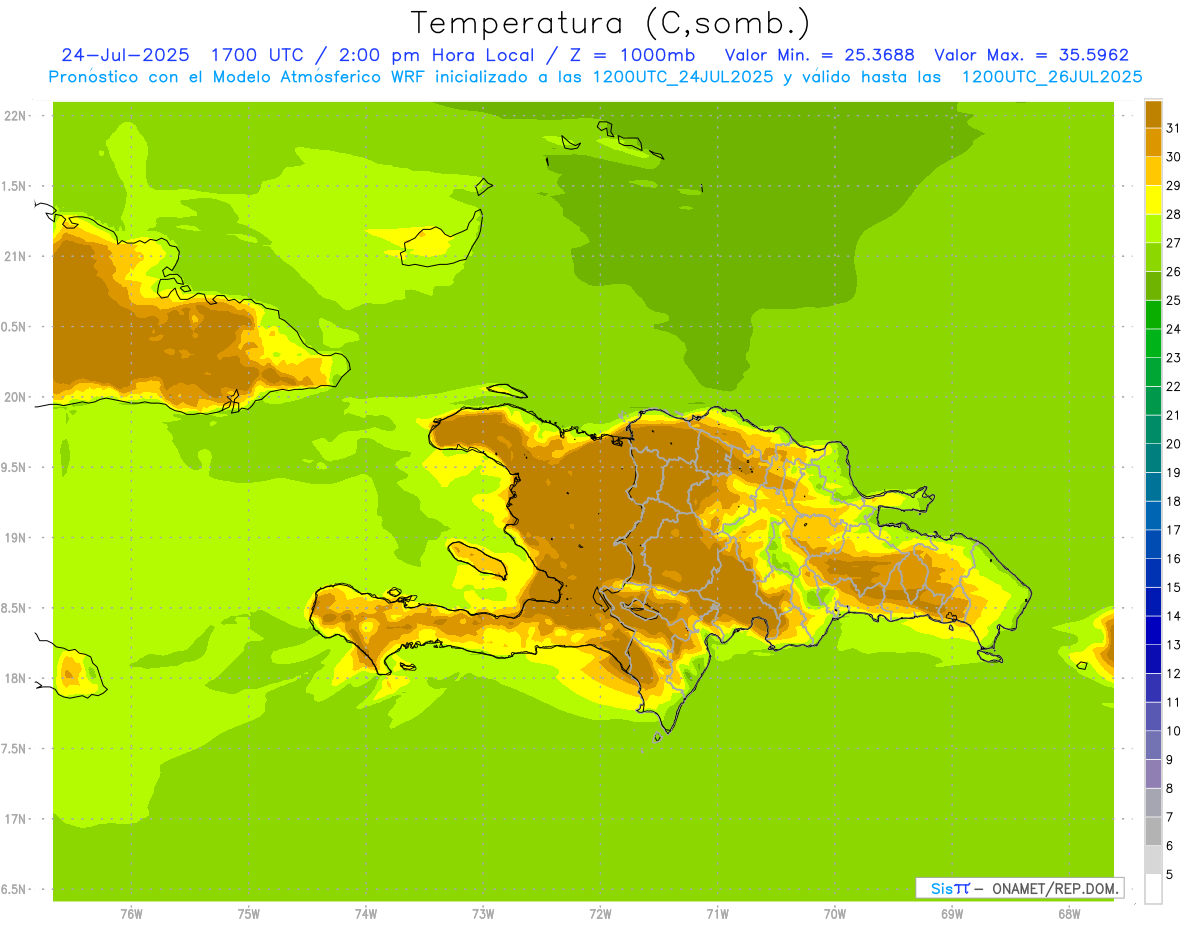The height and width of the screenshot is (927, 1200).
Task: Click "1200UTC_24JUL2025" initialization time text
Action: [683, 77]
